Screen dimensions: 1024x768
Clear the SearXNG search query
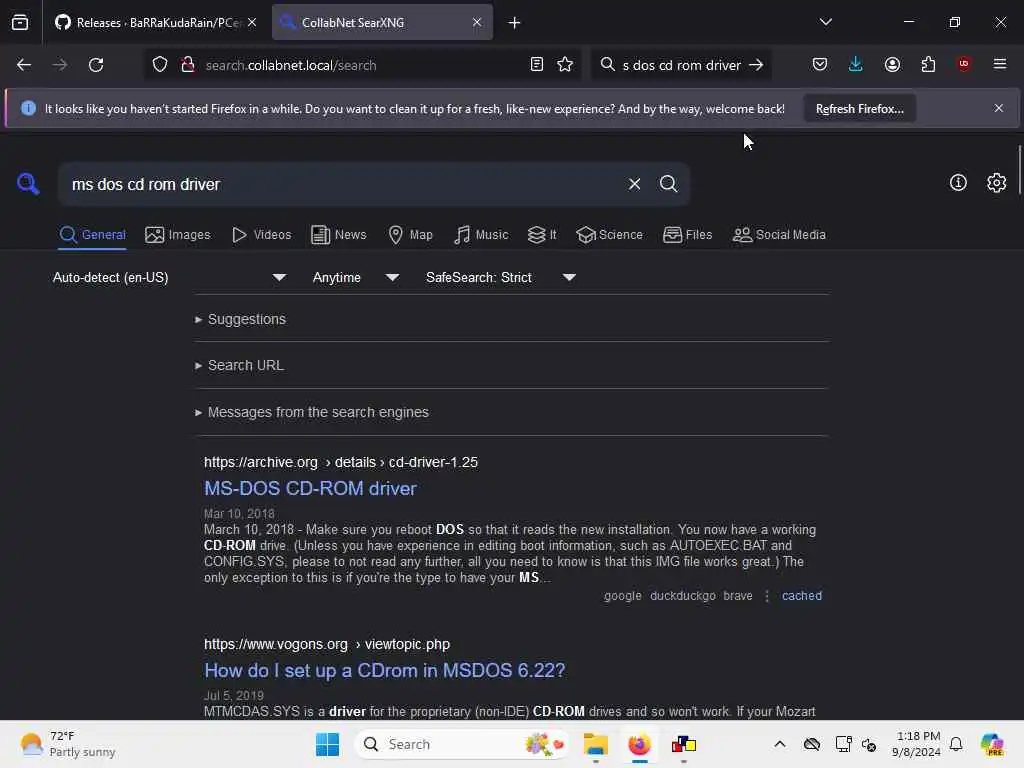pyautogui.click(x=634, y=184)
